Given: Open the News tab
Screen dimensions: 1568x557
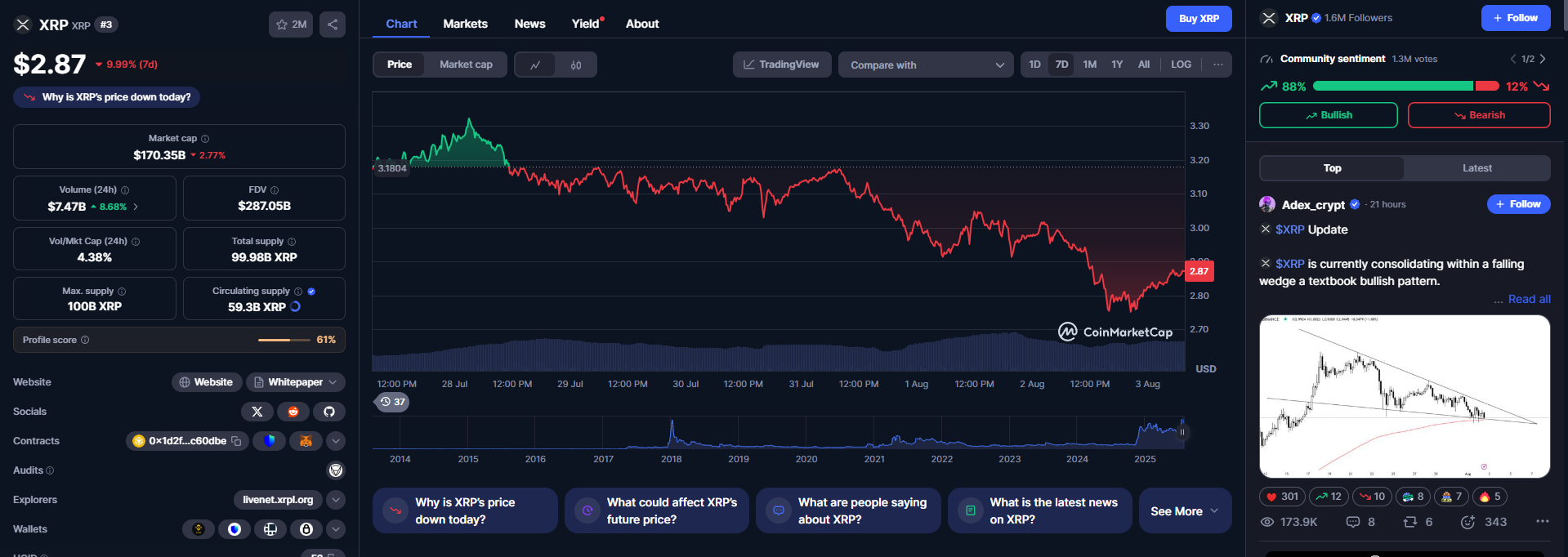Looking at the screenshot, I should 529,24.
